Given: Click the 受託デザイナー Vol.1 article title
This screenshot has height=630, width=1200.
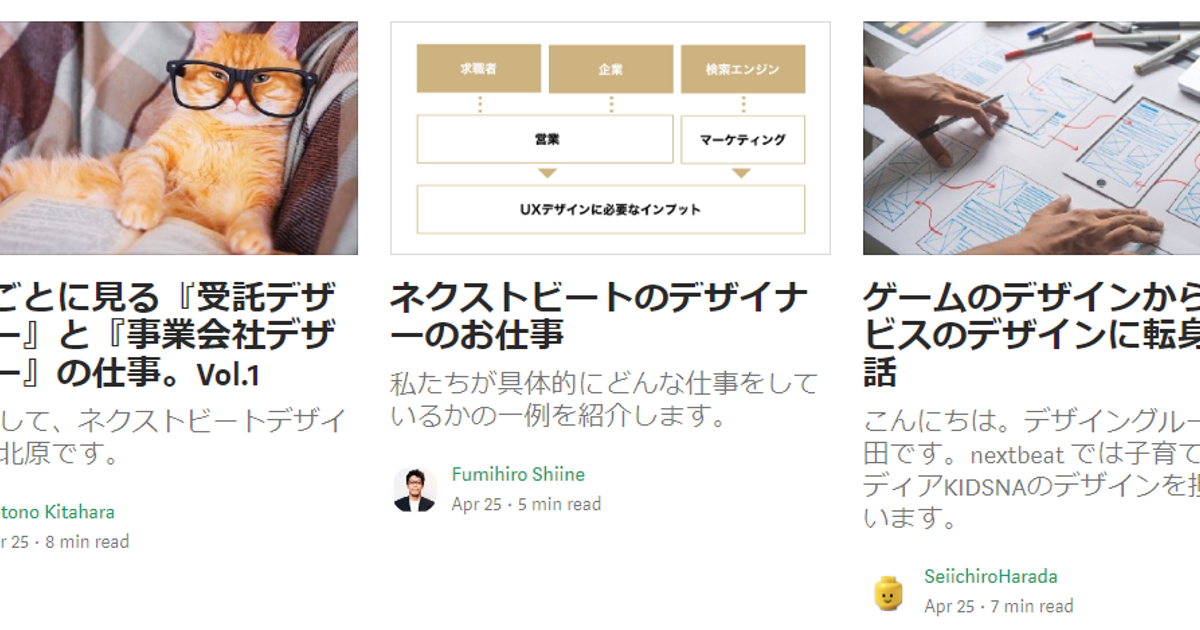Looking at the screenshot, I should (168, 335).
